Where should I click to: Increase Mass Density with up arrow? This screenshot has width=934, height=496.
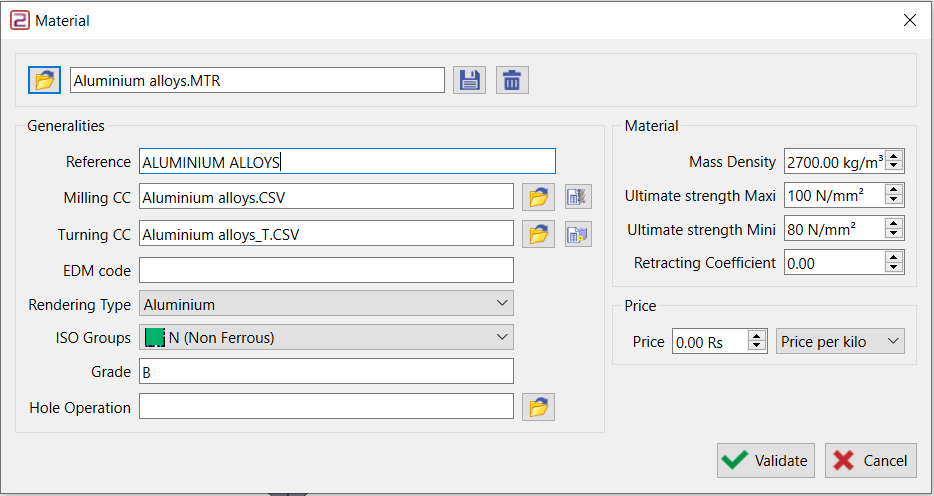(x=894, y=156)
